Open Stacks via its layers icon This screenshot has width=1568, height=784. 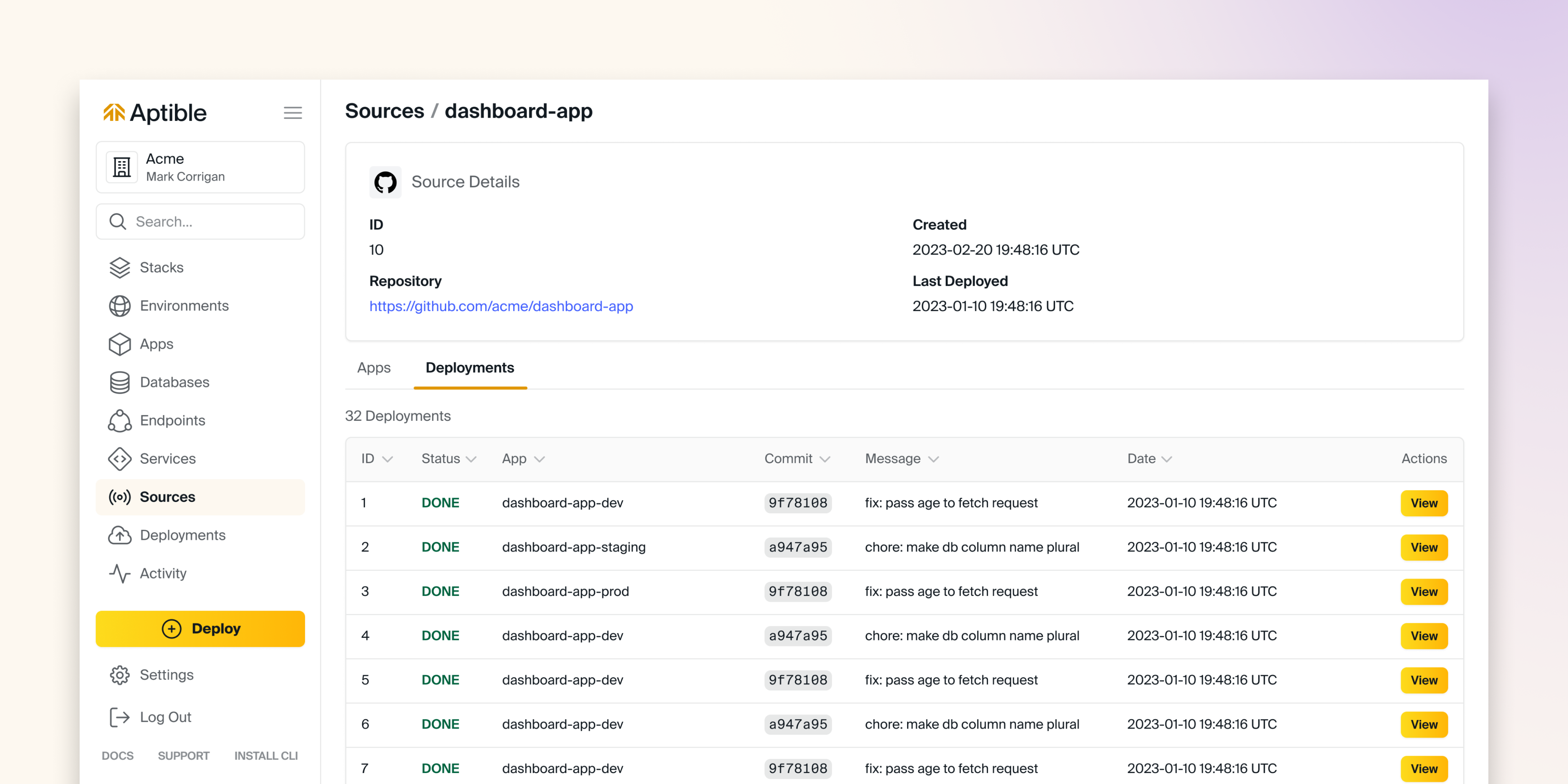tap(119, 267)
